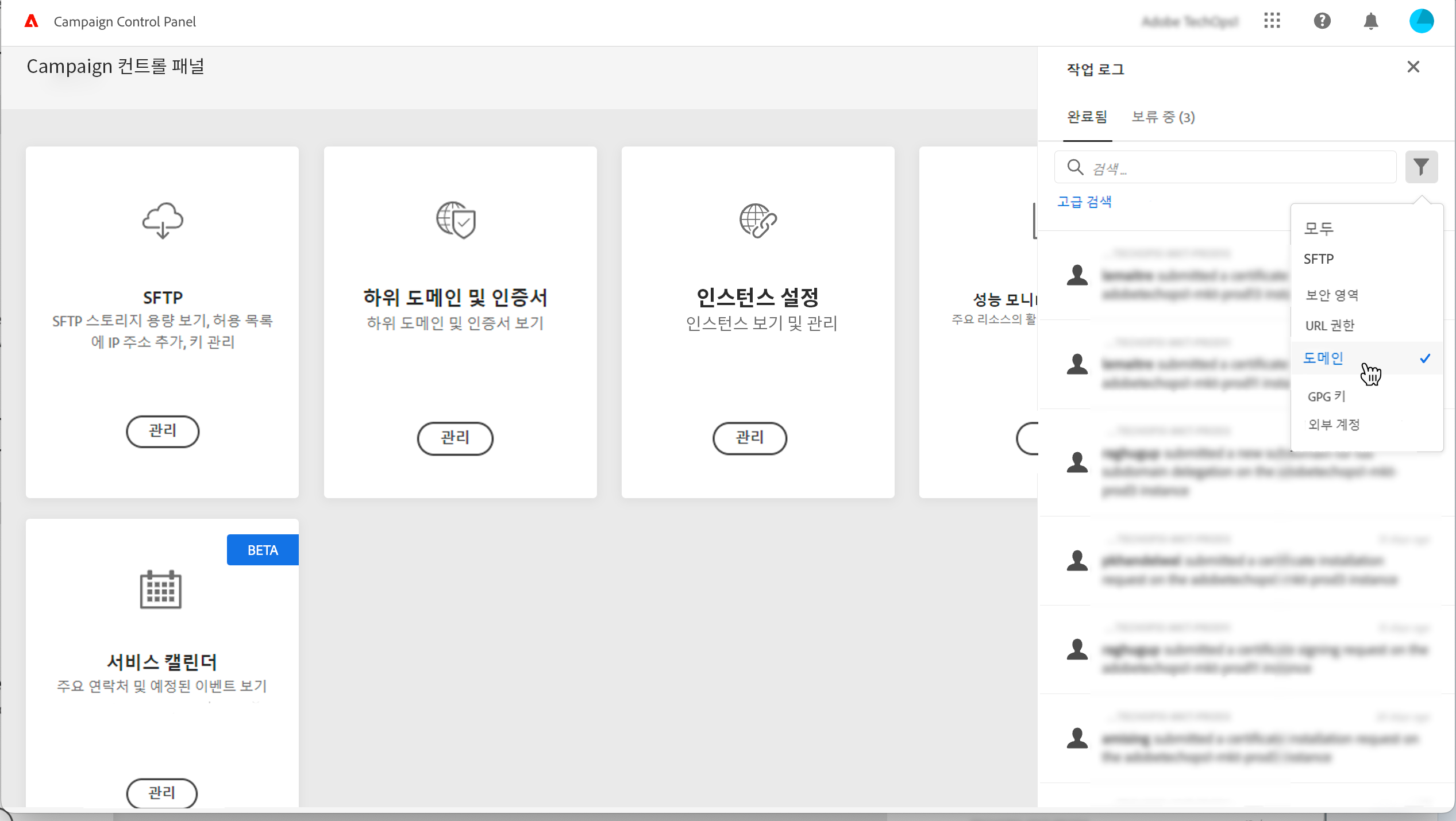Screen dimensions: 1456x821
Task: Click the filter funnel icon
Action: pos(1421,167)
